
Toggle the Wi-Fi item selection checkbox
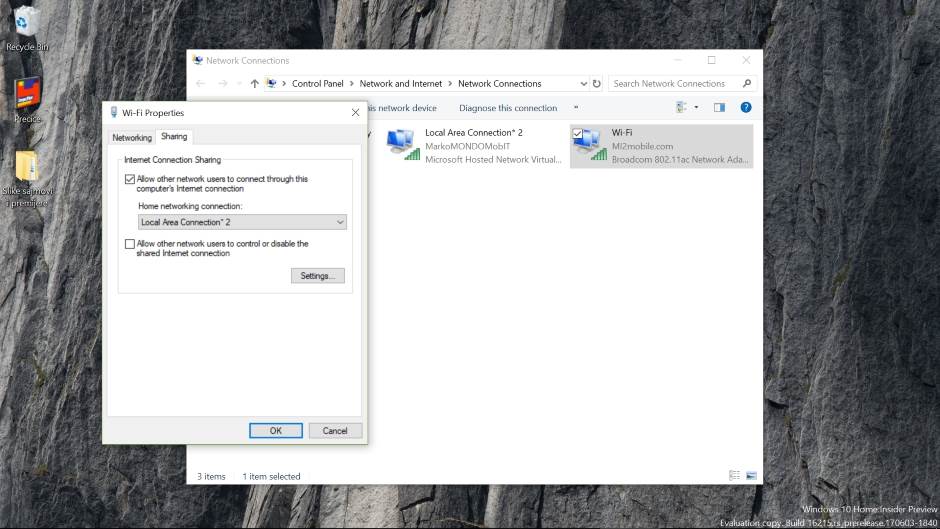pyautogui.click(x=577, y=133)
